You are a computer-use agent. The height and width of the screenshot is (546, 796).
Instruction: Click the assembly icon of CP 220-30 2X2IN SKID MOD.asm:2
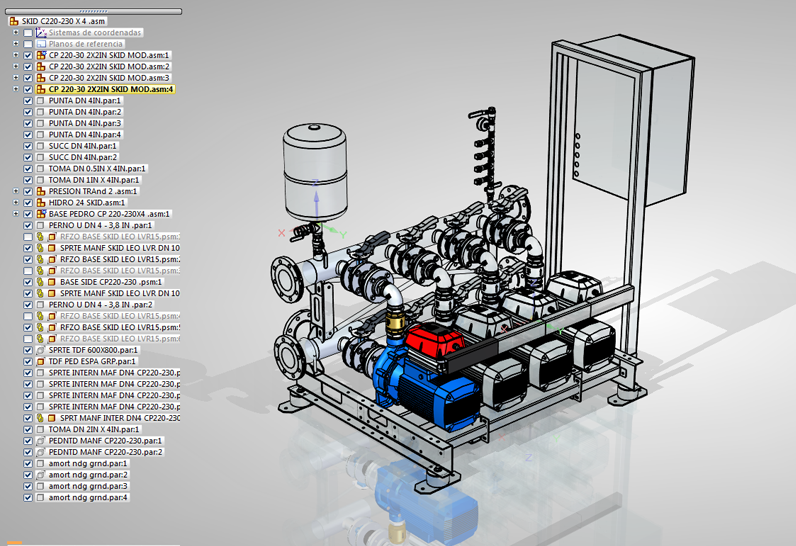[41, 66]
